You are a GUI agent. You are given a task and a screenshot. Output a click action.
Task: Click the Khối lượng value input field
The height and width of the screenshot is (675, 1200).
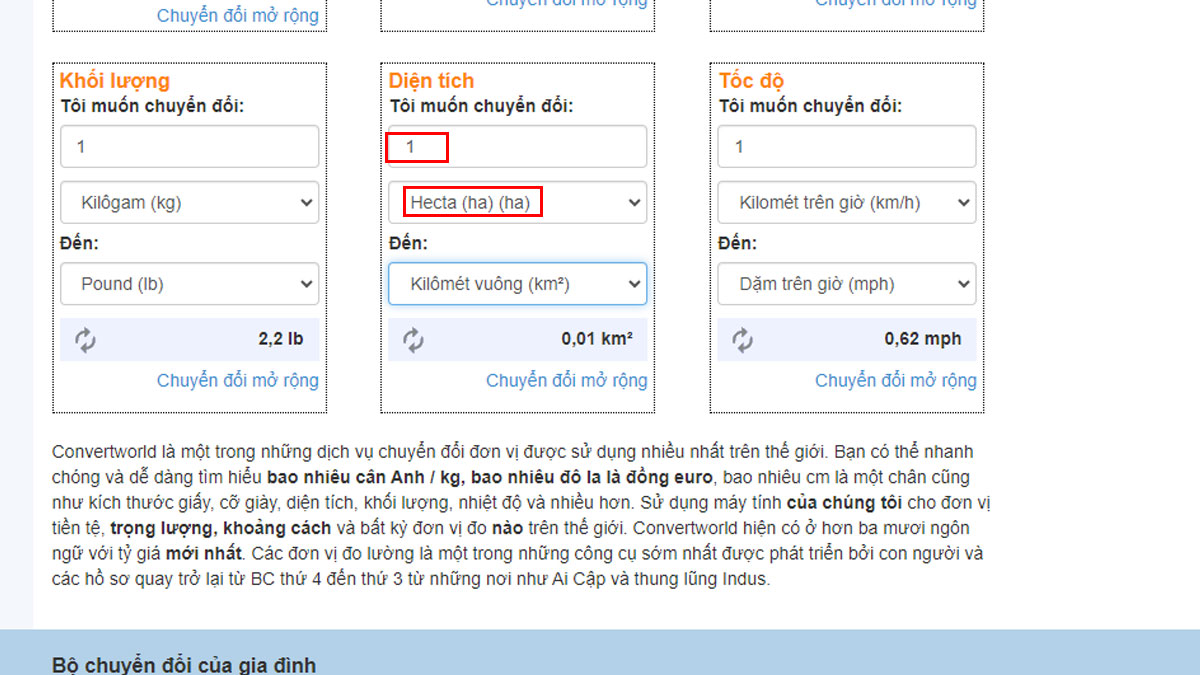coord(189,146)
